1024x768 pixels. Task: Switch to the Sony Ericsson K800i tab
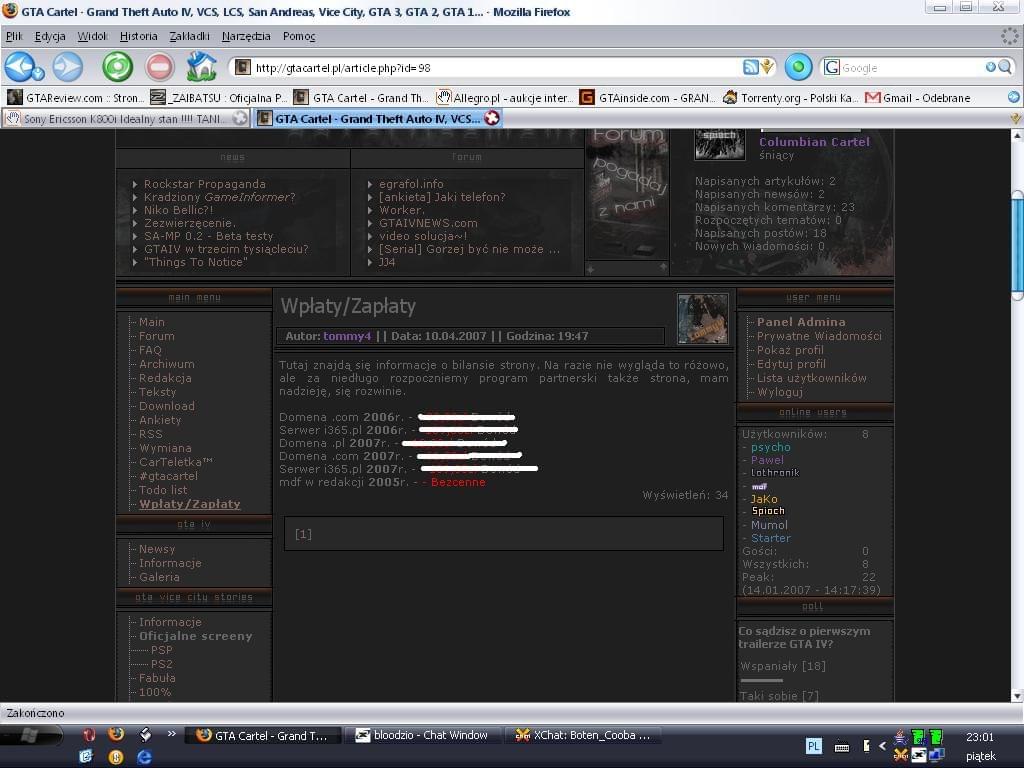[125, 118]
